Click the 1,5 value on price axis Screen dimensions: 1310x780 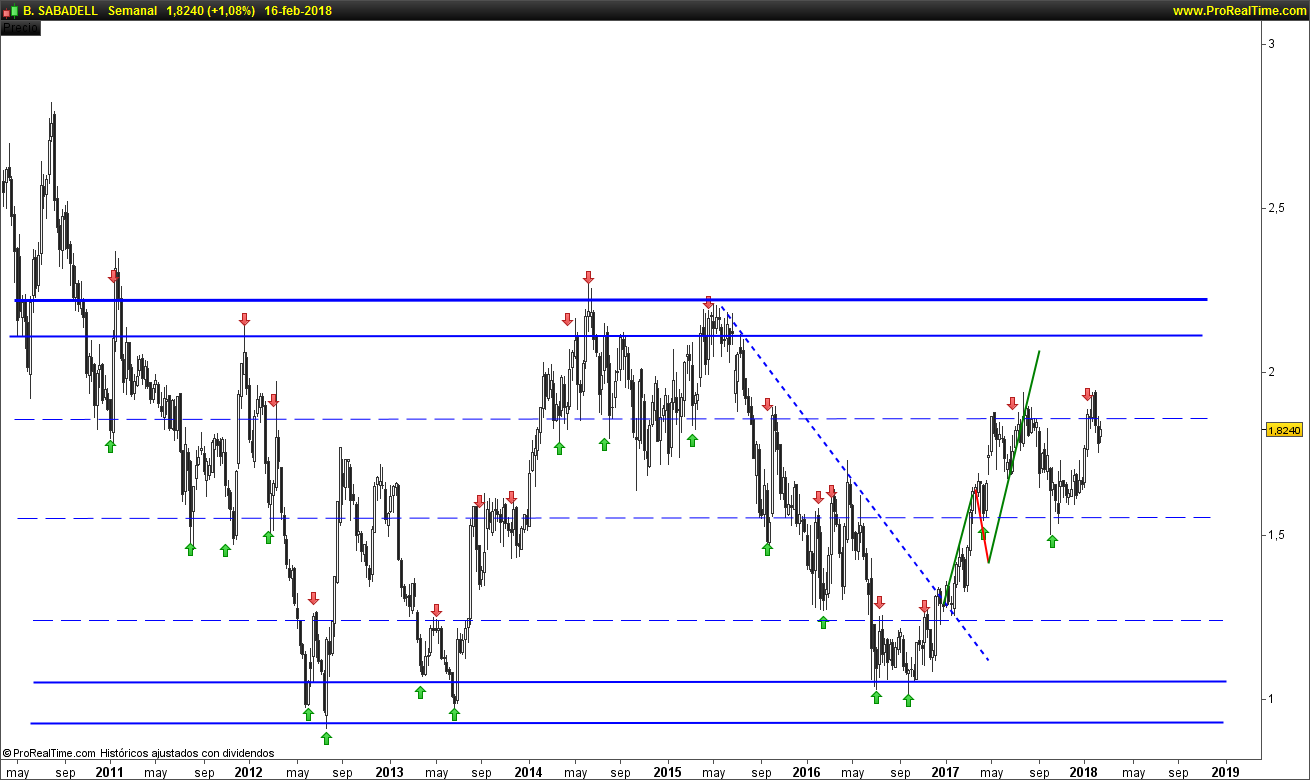click(x=1277, y=535)
